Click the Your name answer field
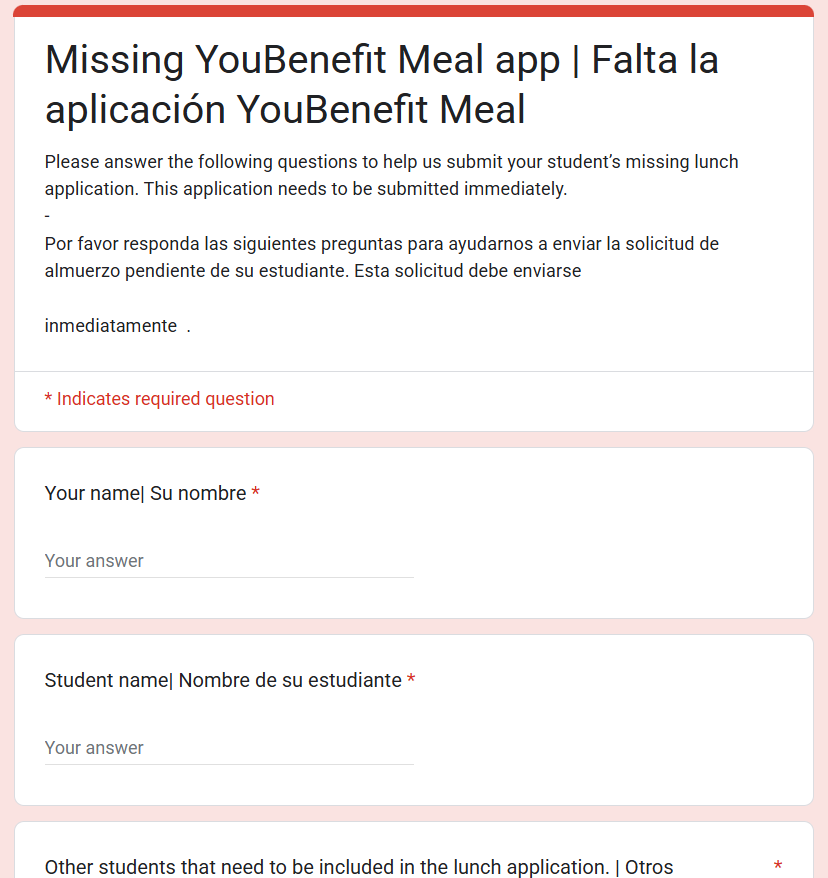This screenshot has height=878, width=828. tap(229, 561)
